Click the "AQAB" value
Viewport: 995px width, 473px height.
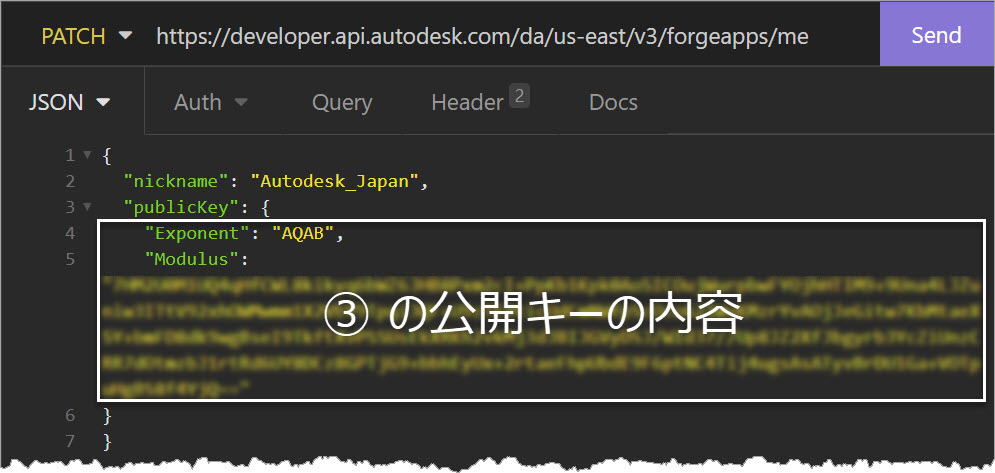pos(303,233)
